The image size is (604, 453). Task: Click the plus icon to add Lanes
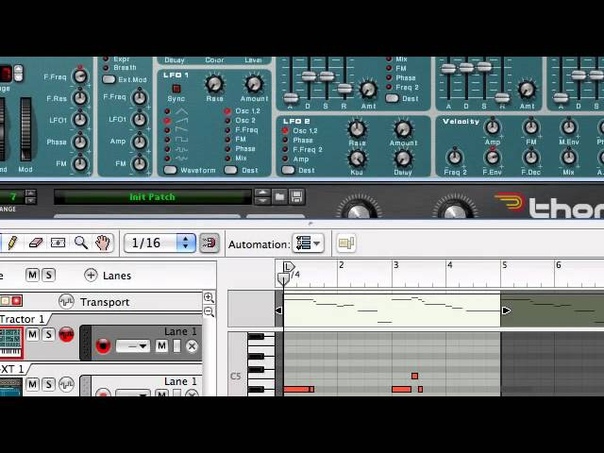[x=91, y=275]
